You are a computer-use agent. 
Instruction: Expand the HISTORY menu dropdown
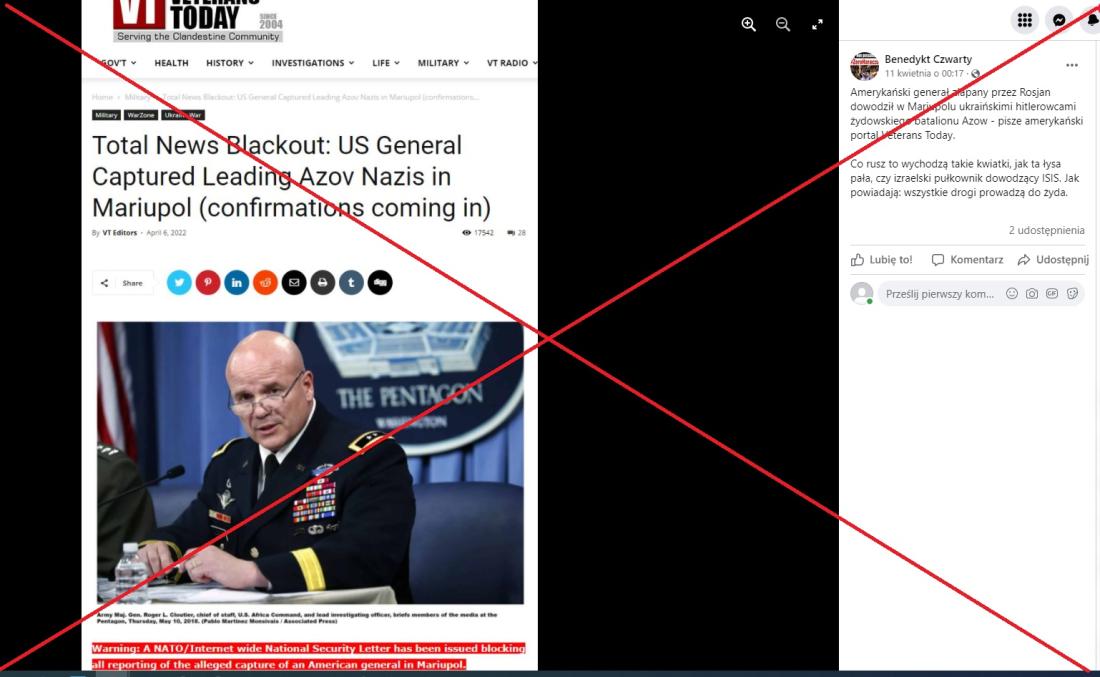pyautogui.click(x=230, y=63)
